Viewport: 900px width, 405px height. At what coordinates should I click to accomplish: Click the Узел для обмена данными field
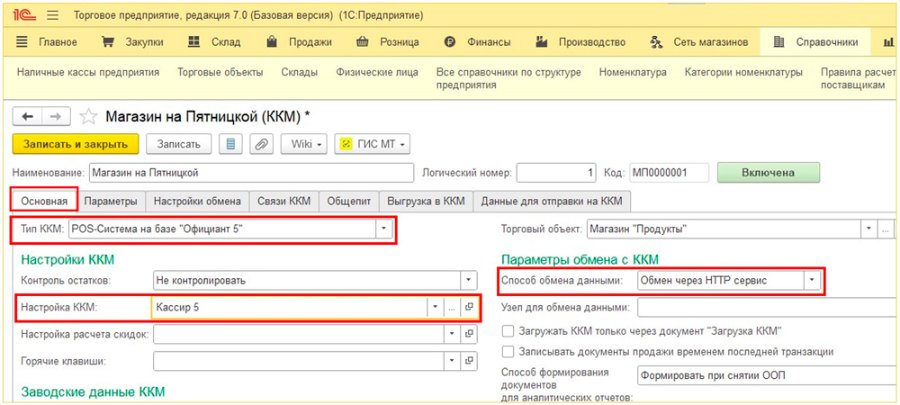766,307
